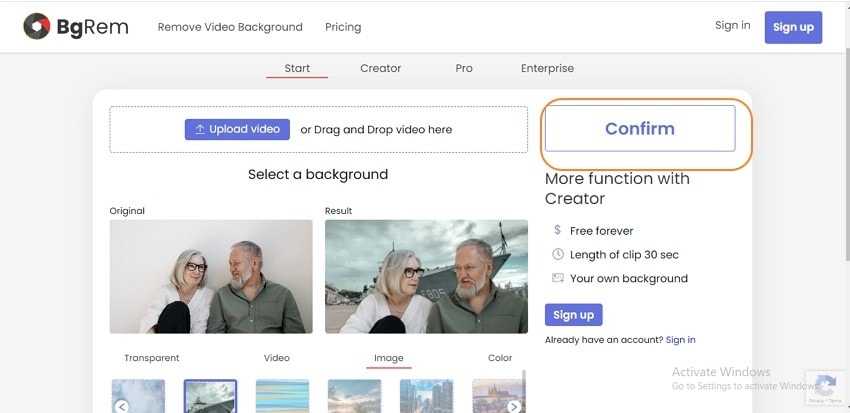Click the BgRem logo icon
Image resolution: width=850 pixels, height=413 pixels.
tap(37, 27)
